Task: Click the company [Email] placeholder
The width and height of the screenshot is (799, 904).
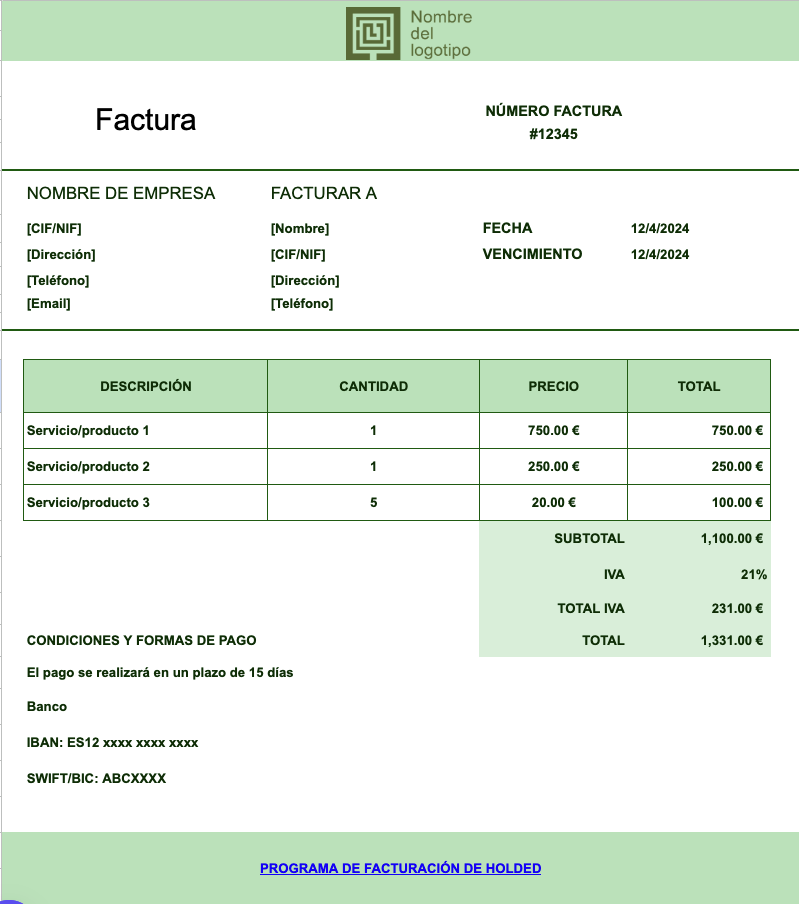Action: coord(48,303)
